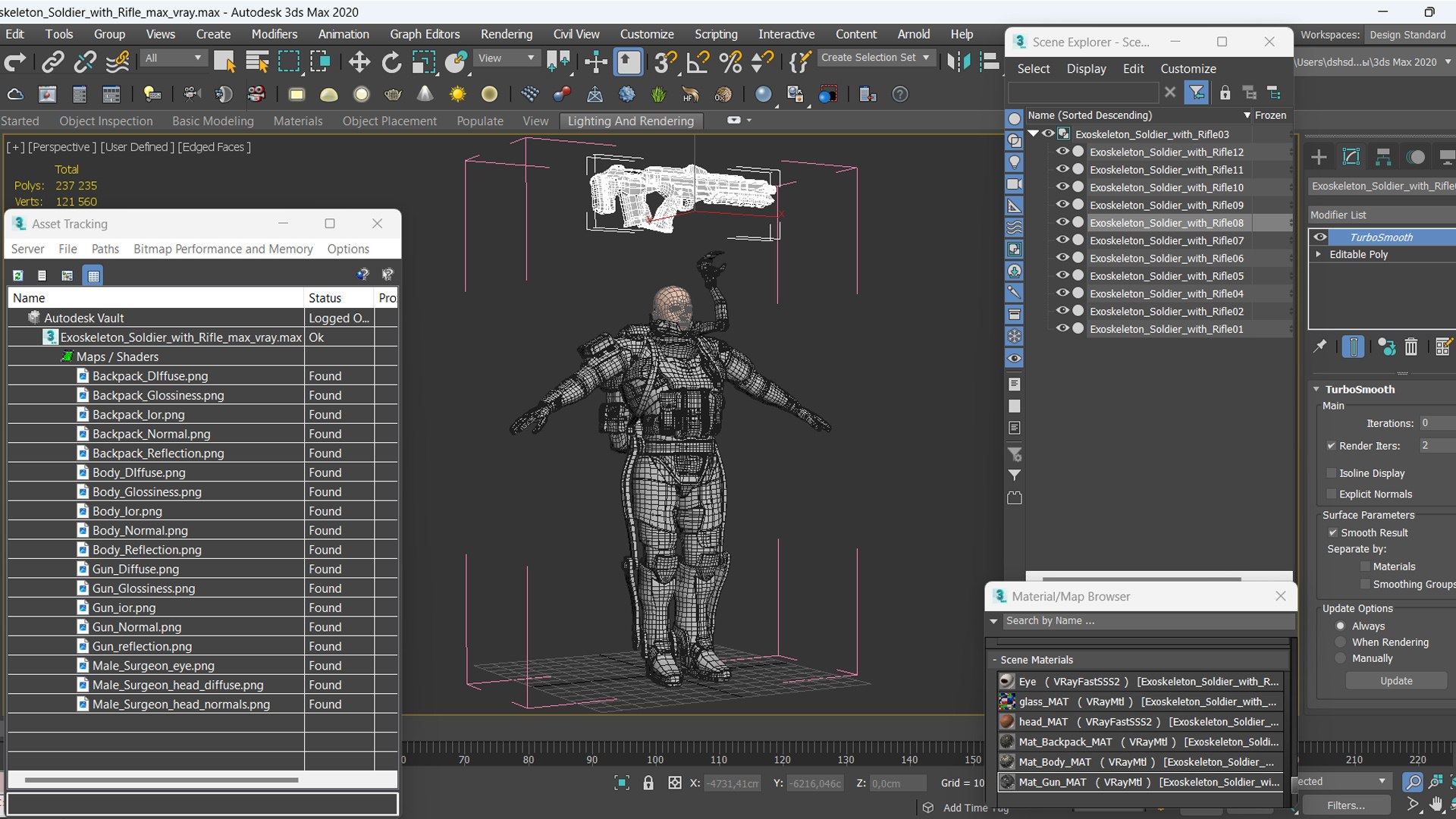
Task: Click the Refresh icon in Asset Tracking
Action: (17, 275)
